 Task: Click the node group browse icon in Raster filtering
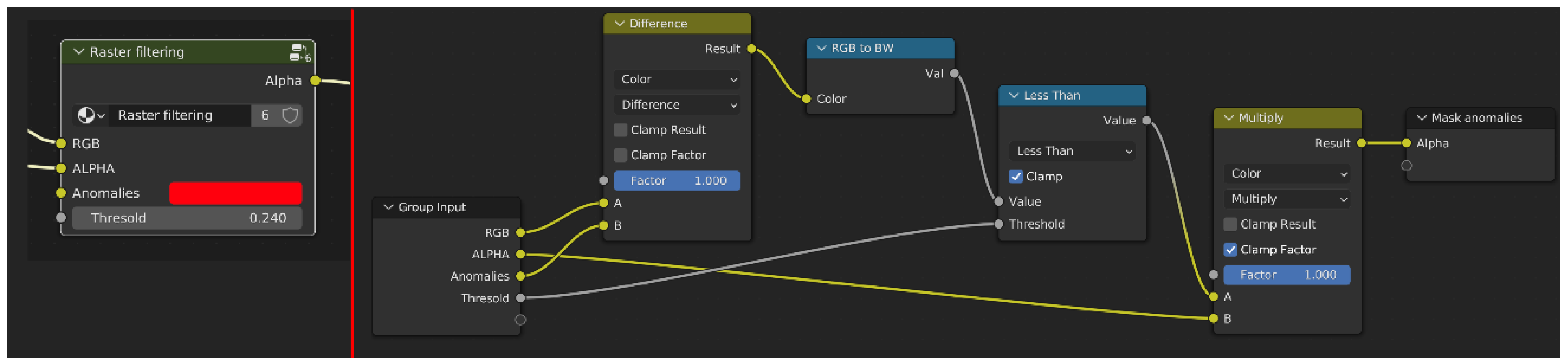click(91, 115)
